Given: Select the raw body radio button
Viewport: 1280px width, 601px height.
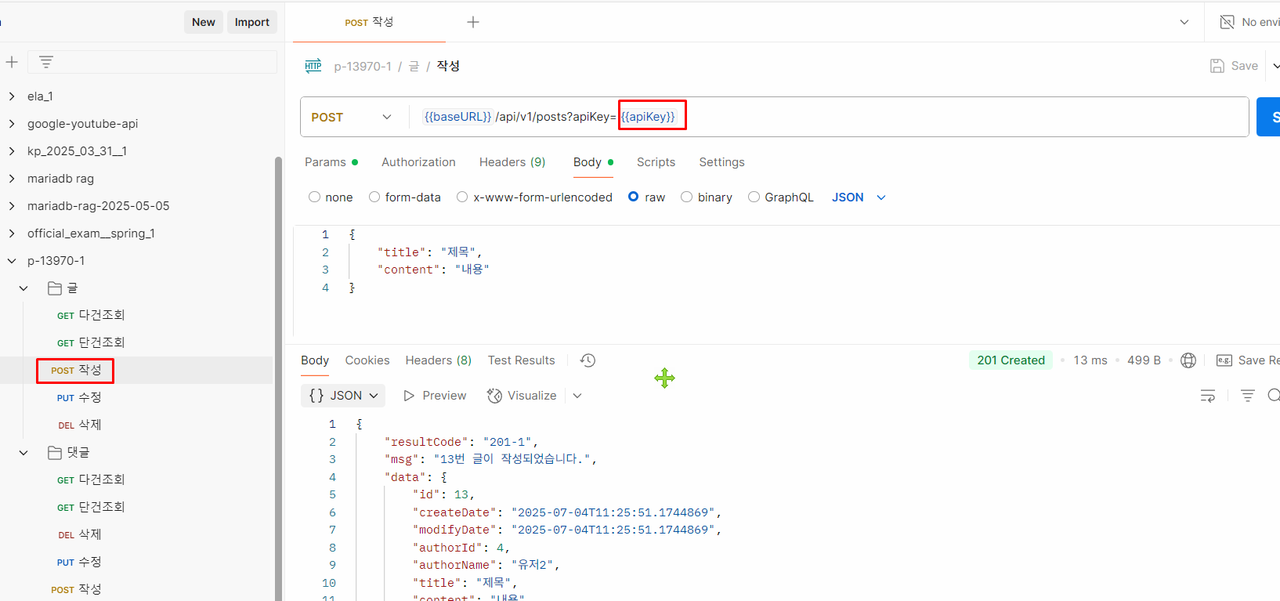Looking at the screenshot, I should coord(634,197).
